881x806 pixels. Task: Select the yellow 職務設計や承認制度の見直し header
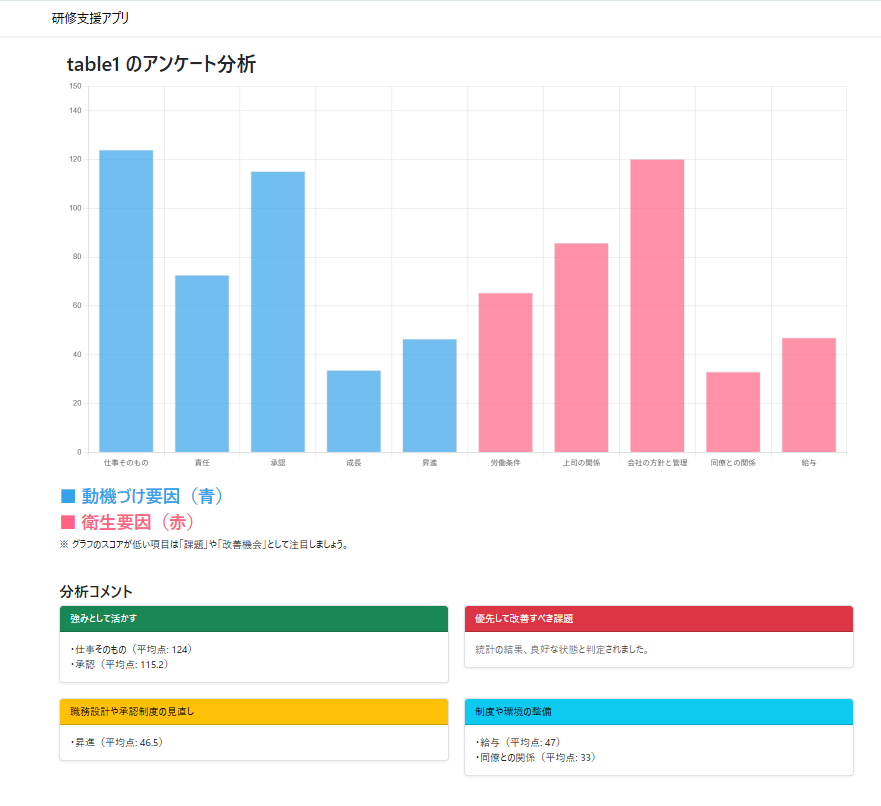(x=254, y=711)
